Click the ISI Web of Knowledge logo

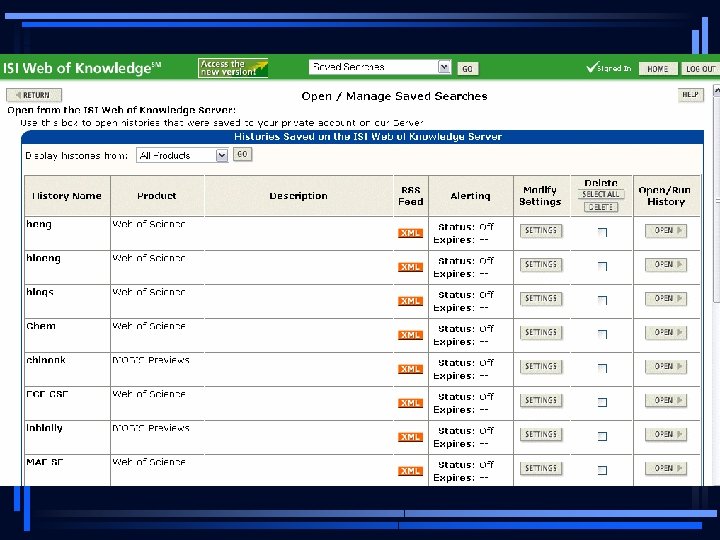[82, 68]
